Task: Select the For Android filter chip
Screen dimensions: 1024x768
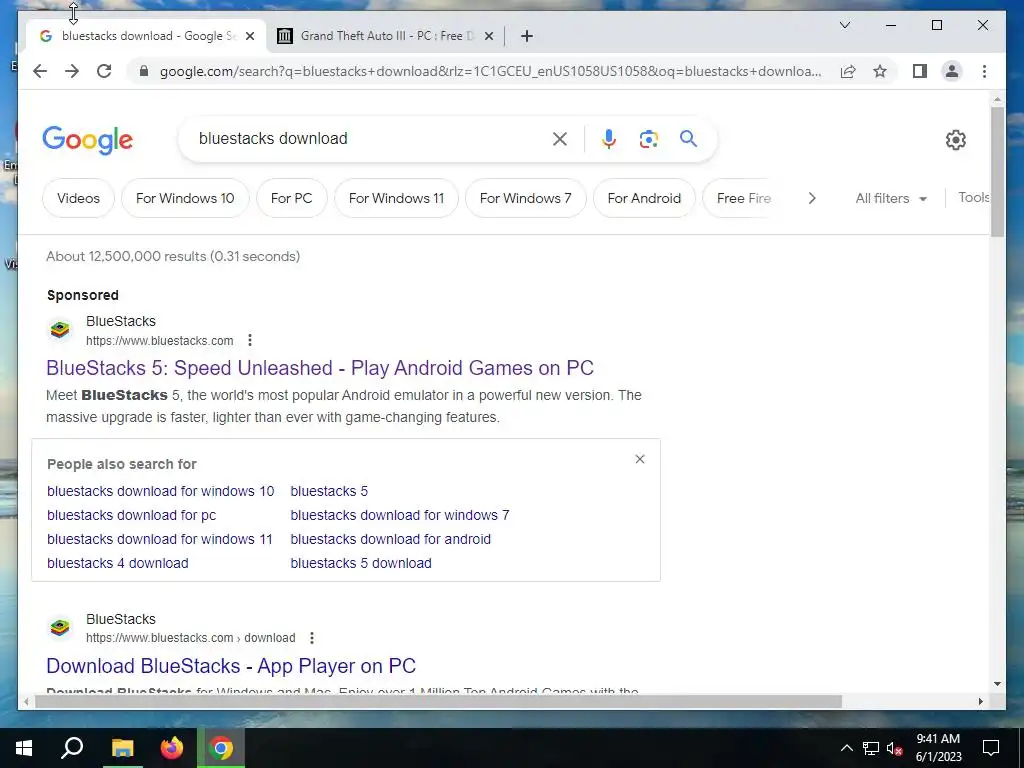Action: [x=644, y=198]
